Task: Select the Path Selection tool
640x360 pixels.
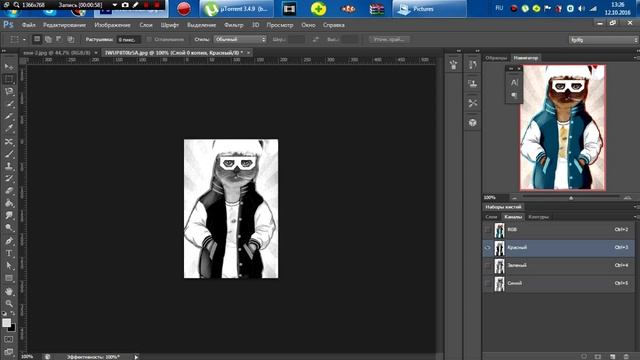Action: tap(9, 266)
